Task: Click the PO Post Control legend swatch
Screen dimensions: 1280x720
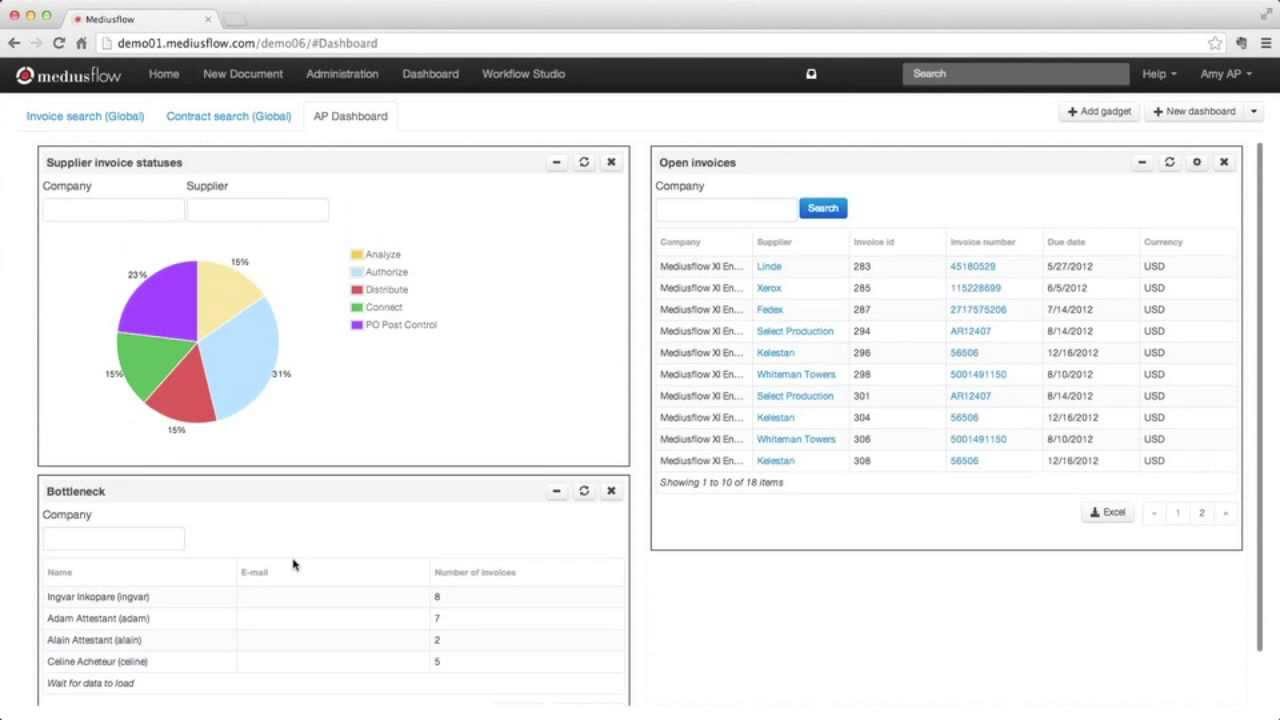Action: [357, 325]
